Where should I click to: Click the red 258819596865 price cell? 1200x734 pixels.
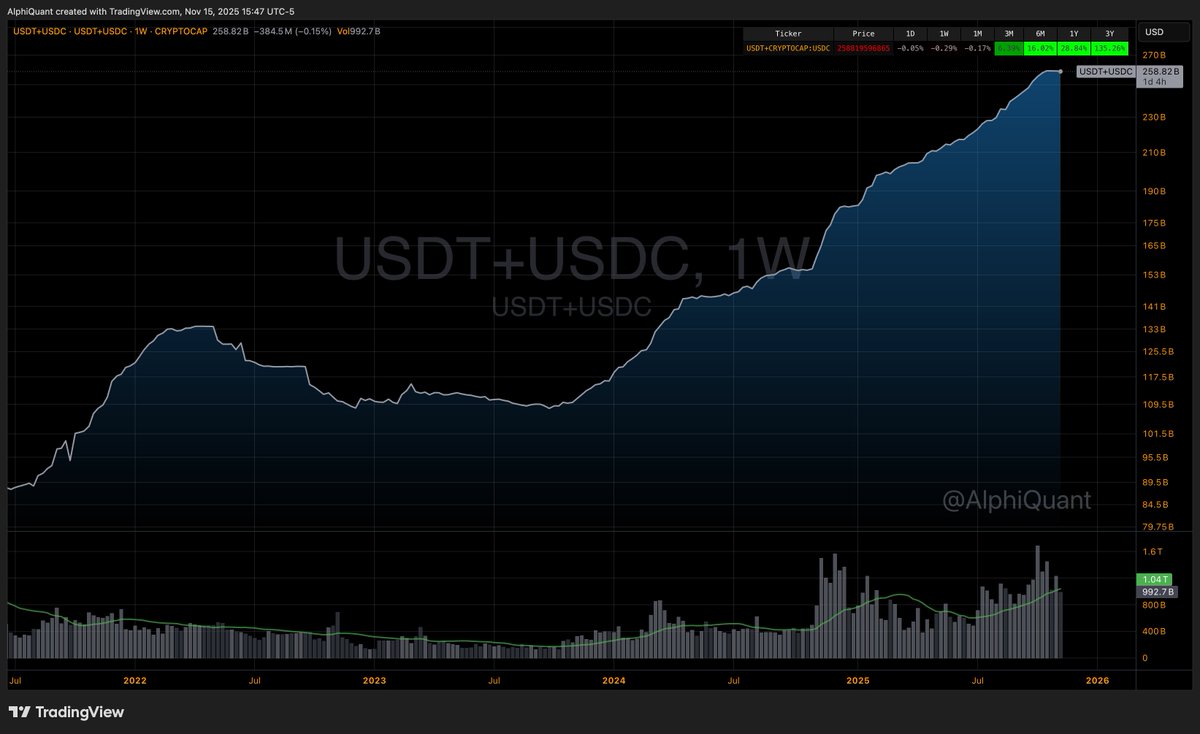click(x=862, y=47)
